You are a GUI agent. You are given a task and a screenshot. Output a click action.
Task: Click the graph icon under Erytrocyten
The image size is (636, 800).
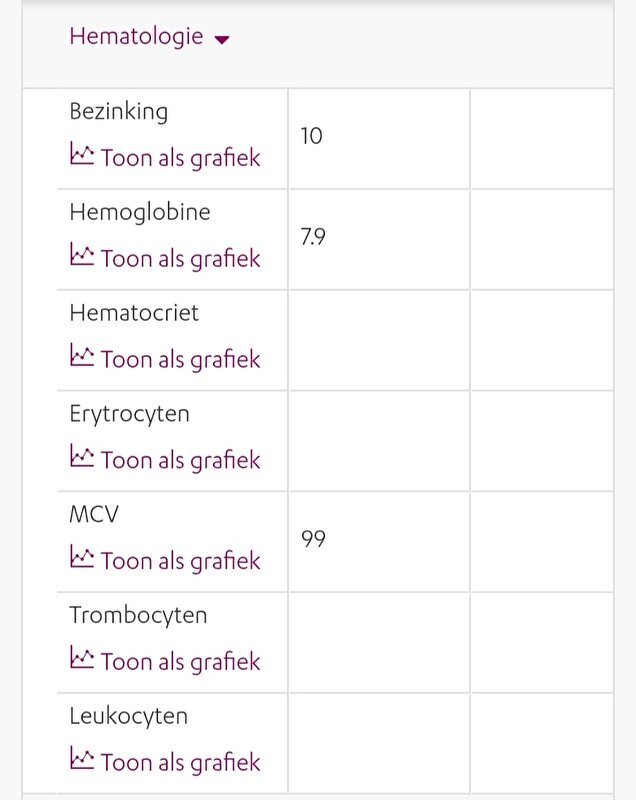click(x=82, y=456)
